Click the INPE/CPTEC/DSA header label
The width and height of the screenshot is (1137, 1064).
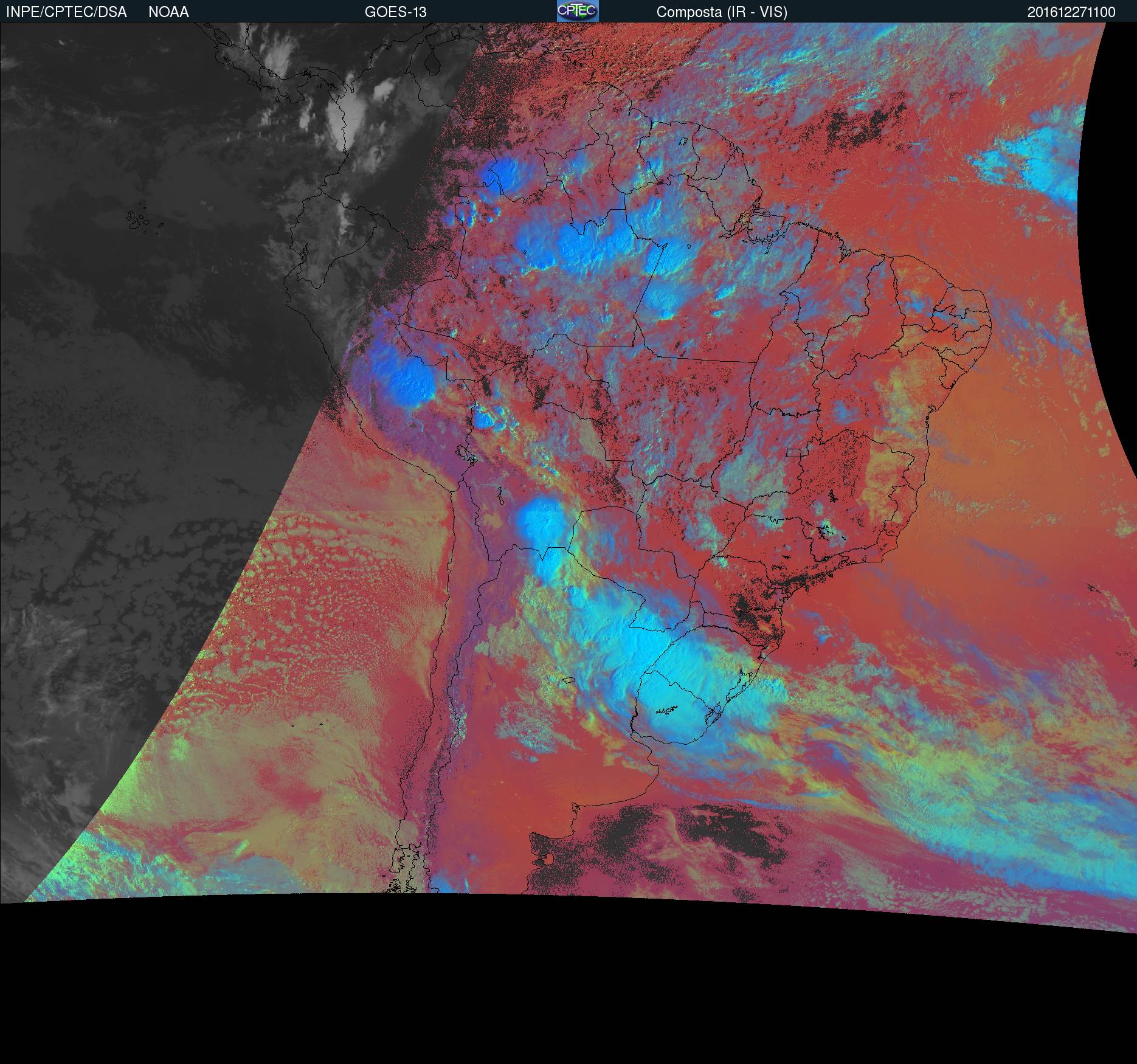click(66, 12)
